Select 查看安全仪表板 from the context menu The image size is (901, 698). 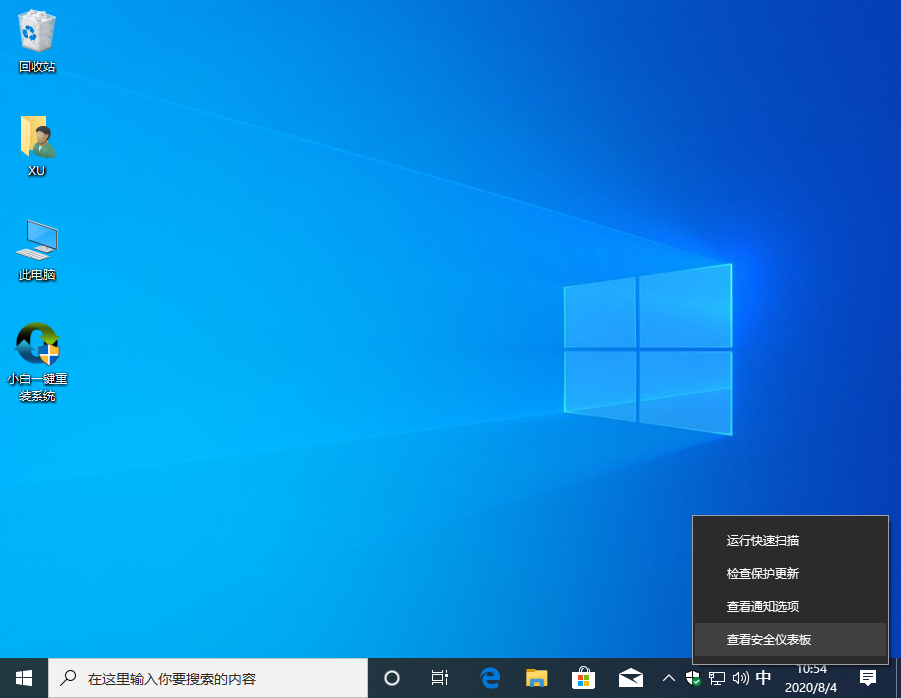767,639
